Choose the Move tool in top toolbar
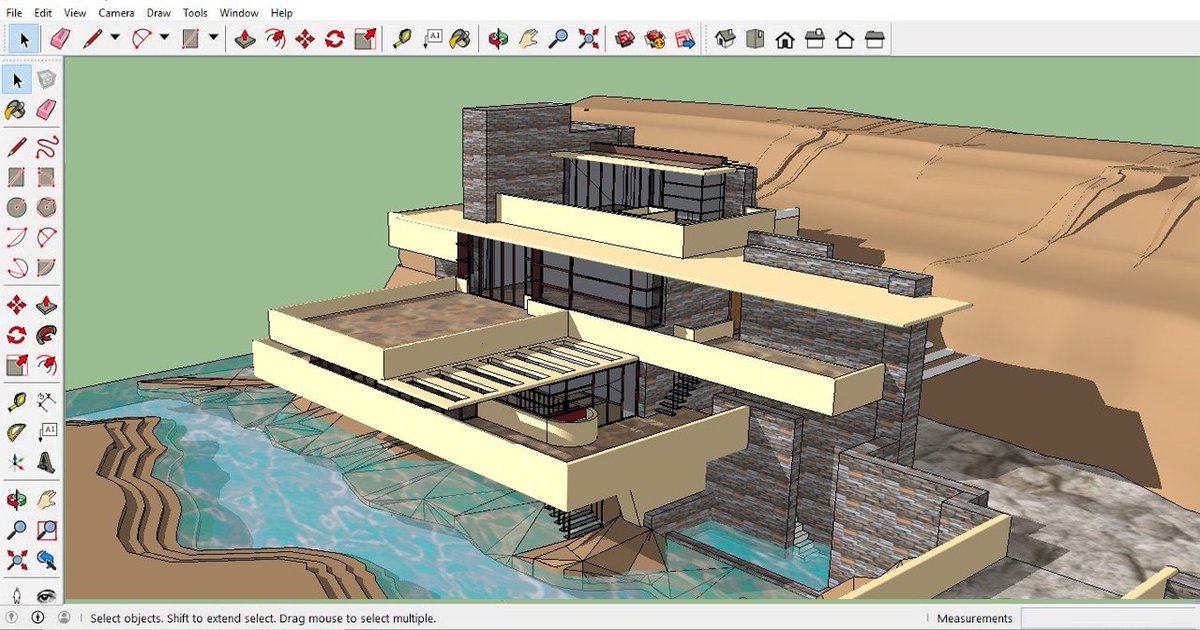Screen dimensions: 1200x630 pyautogui.click(x=305, y=39)
